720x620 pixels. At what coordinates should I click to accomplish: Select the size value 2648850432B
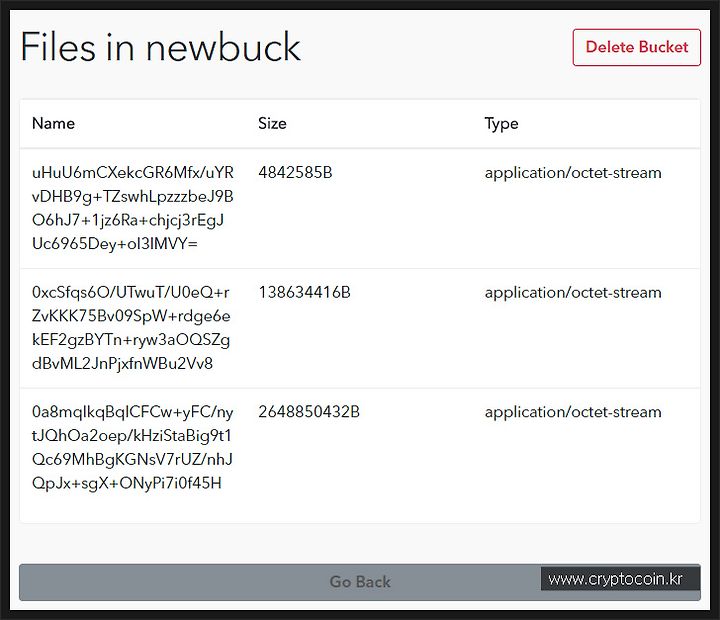(309, 412)
